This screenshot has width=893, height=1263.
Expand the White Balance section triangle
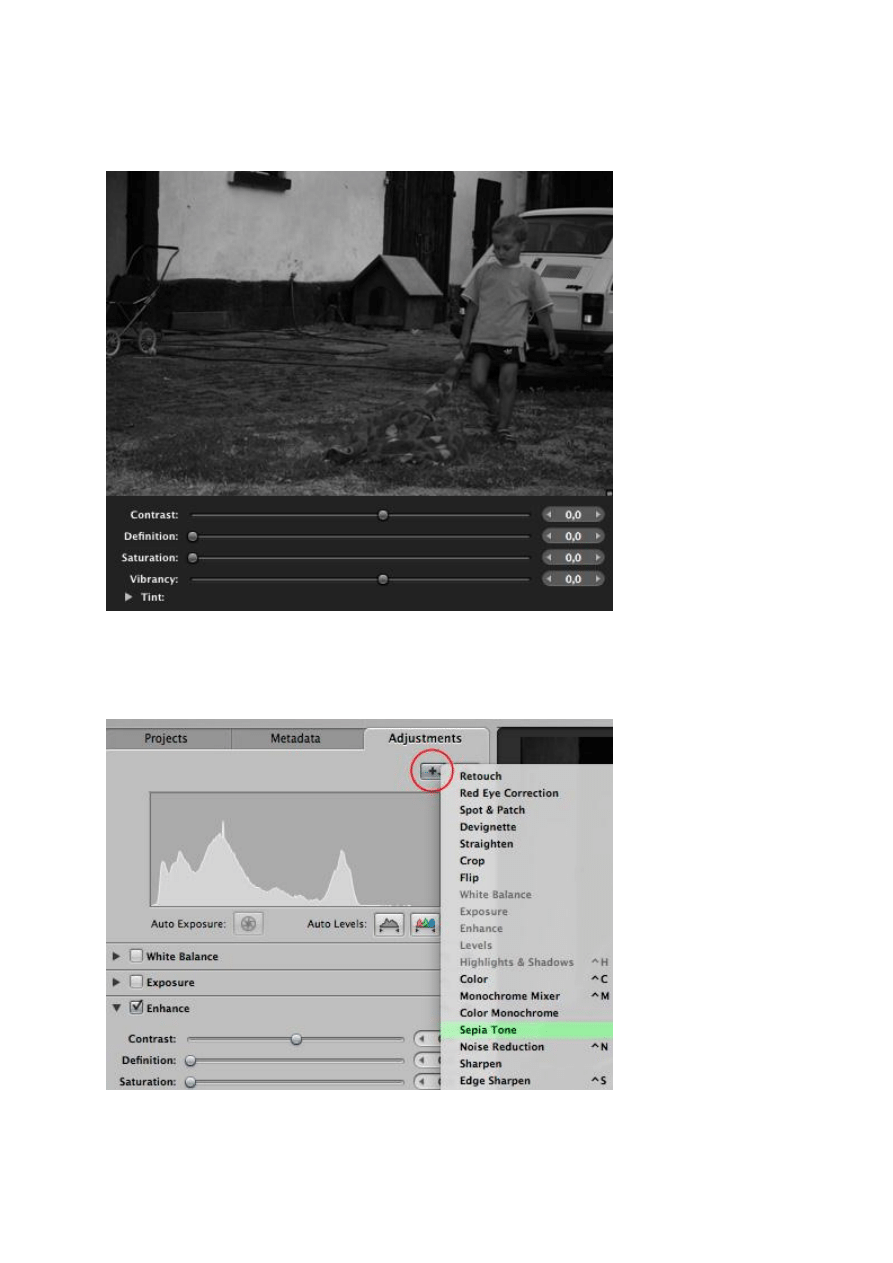[x=118, y=956]
